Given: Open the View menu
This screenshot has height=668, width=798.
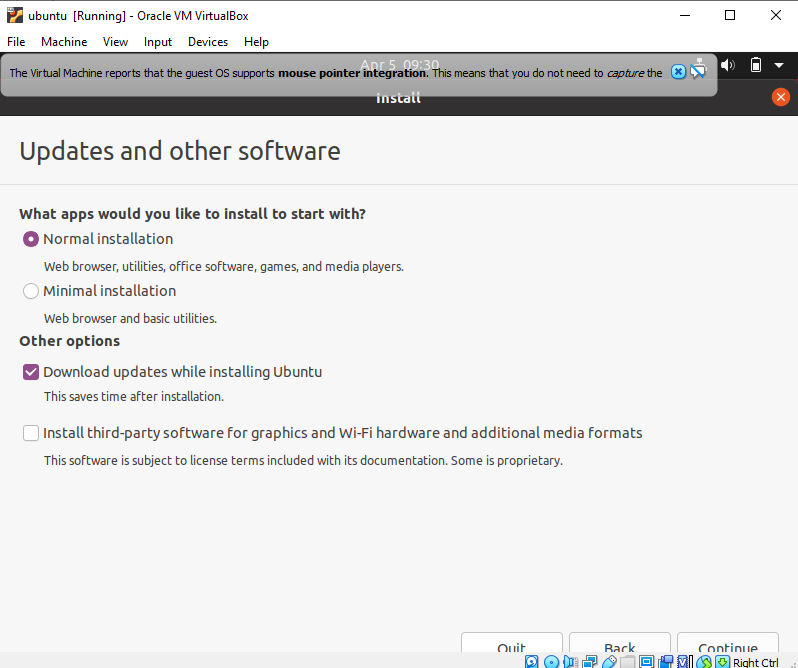Looking at the screenshot, I should (115, 42).
